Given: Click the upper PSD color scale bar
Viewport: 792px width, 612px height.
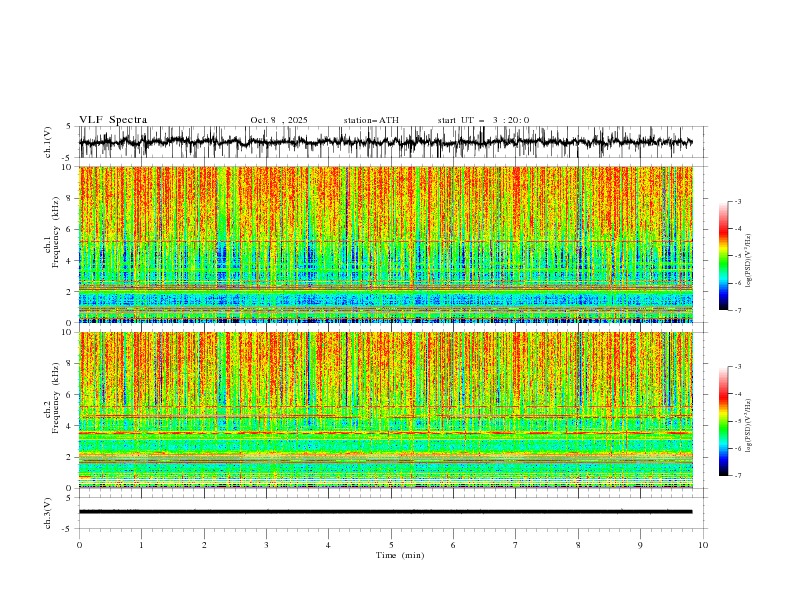Looking at the screenshot, I should 723,256.
